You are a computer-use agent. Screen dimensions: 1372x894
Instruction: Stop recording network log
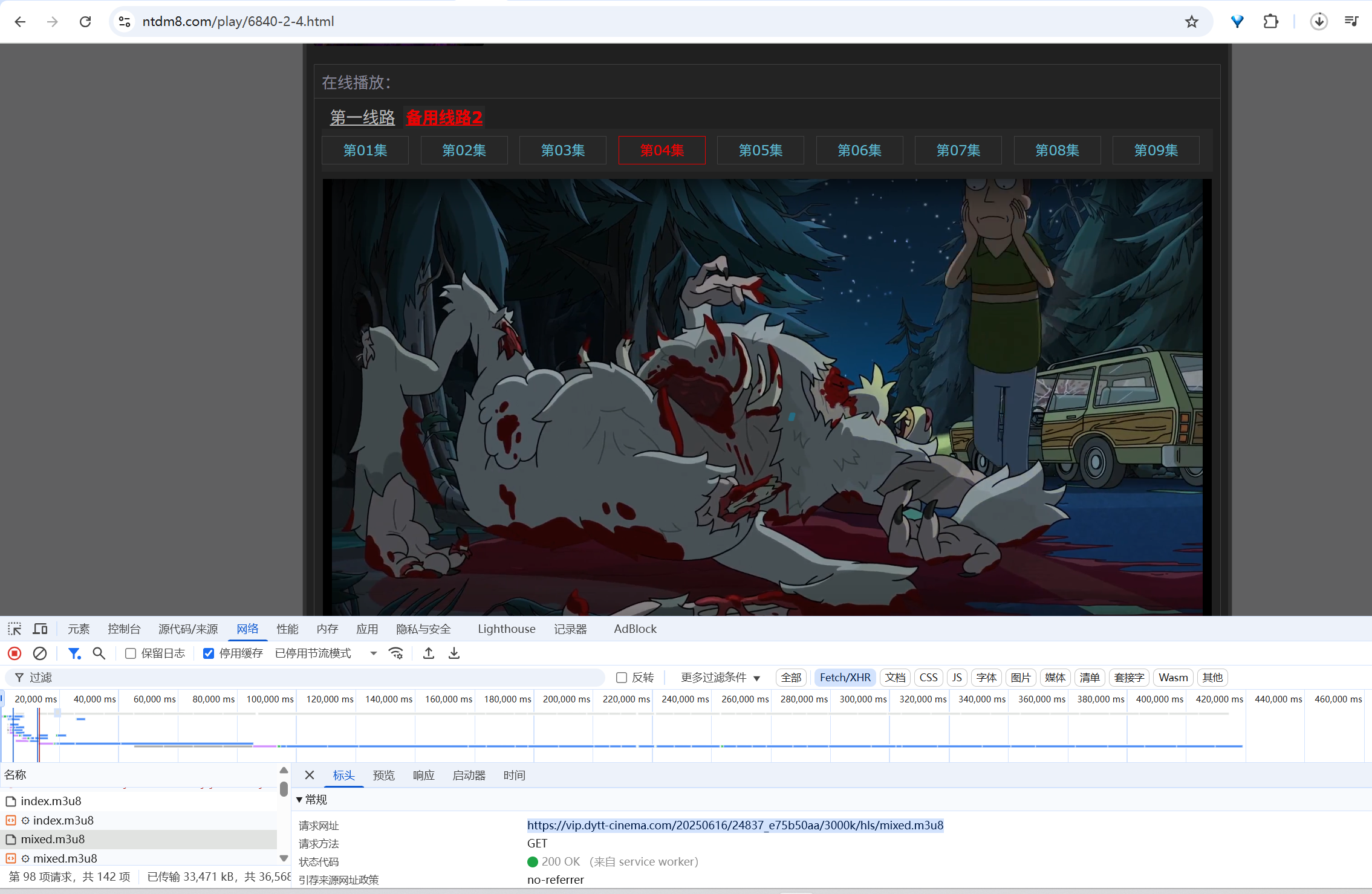15,653
